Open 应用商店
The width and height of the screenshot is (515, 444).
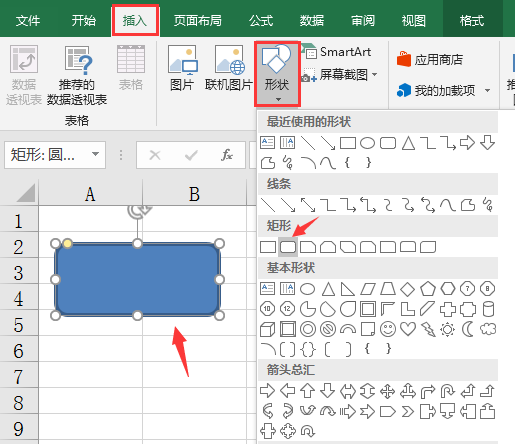tap(430, 60)
